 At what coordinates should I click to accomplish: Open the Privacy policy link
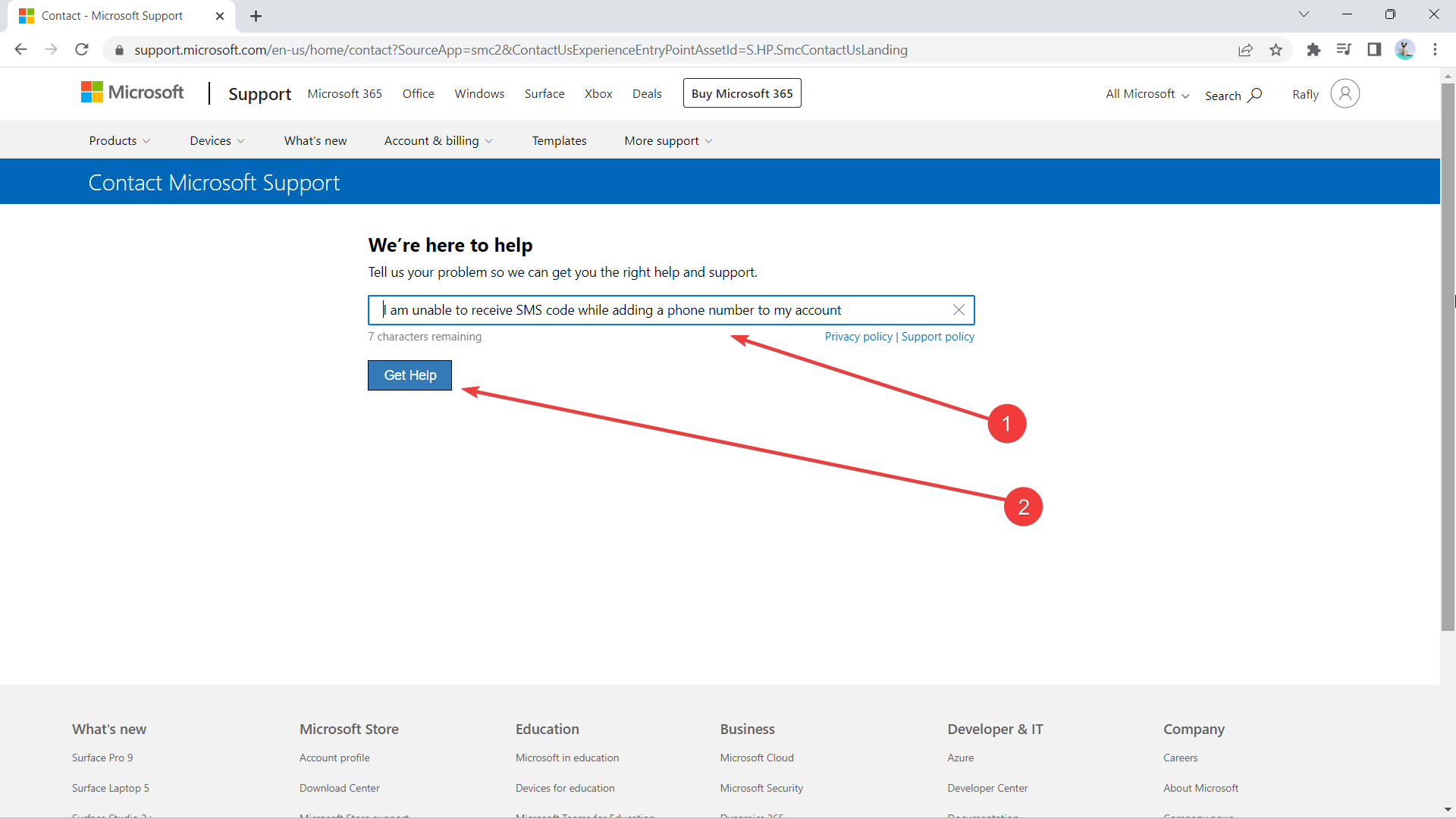click(858, 337)
